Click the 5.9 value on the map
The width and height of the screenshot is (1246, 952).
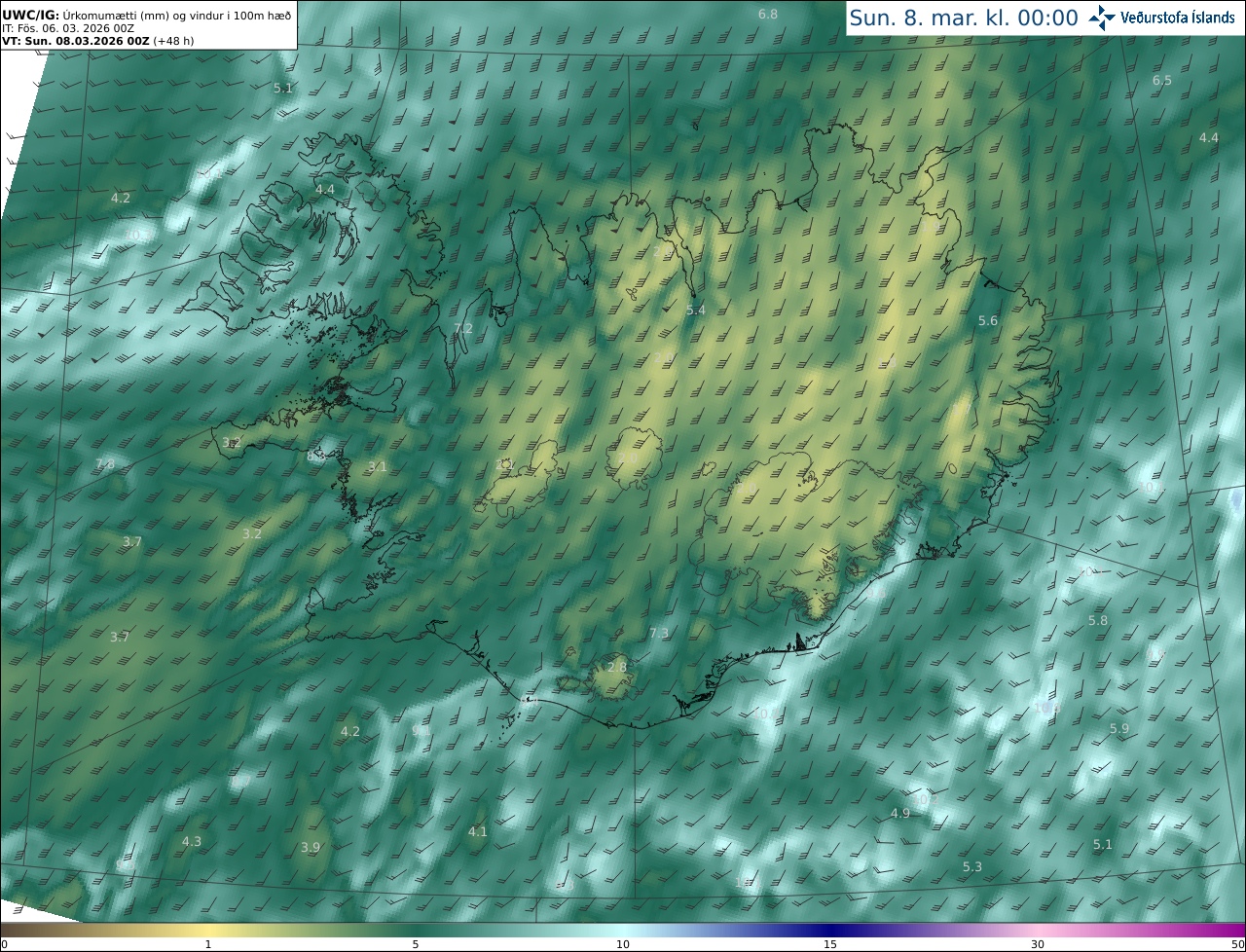coord(1119,728)
